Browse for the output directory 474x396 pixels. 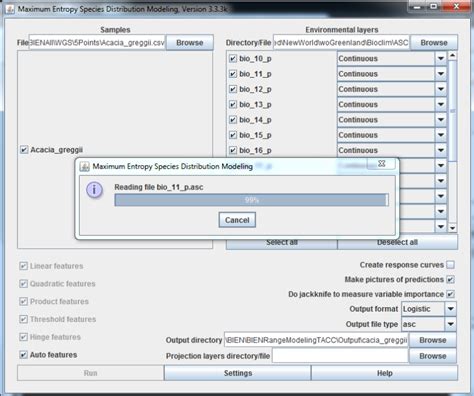tap(433, 340)
